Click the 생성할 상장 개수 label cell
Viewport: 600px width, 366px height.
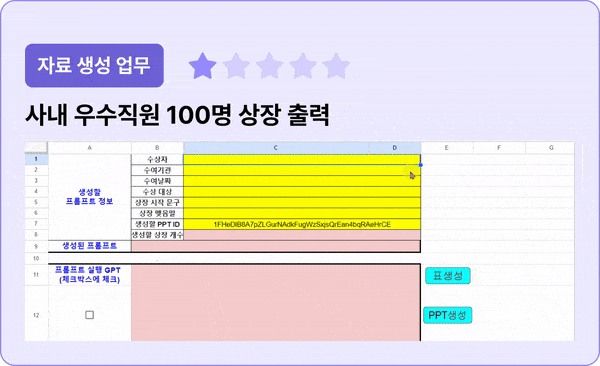(x=157, y=235)
